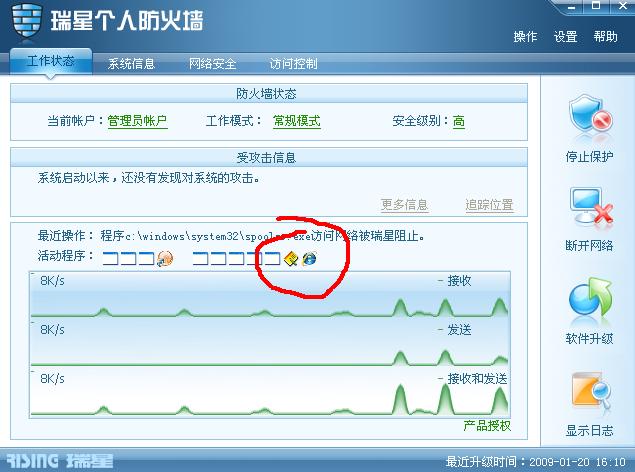Click the 追踪位置 link
Screen dimensions: 635x472
tap(489, 205)
